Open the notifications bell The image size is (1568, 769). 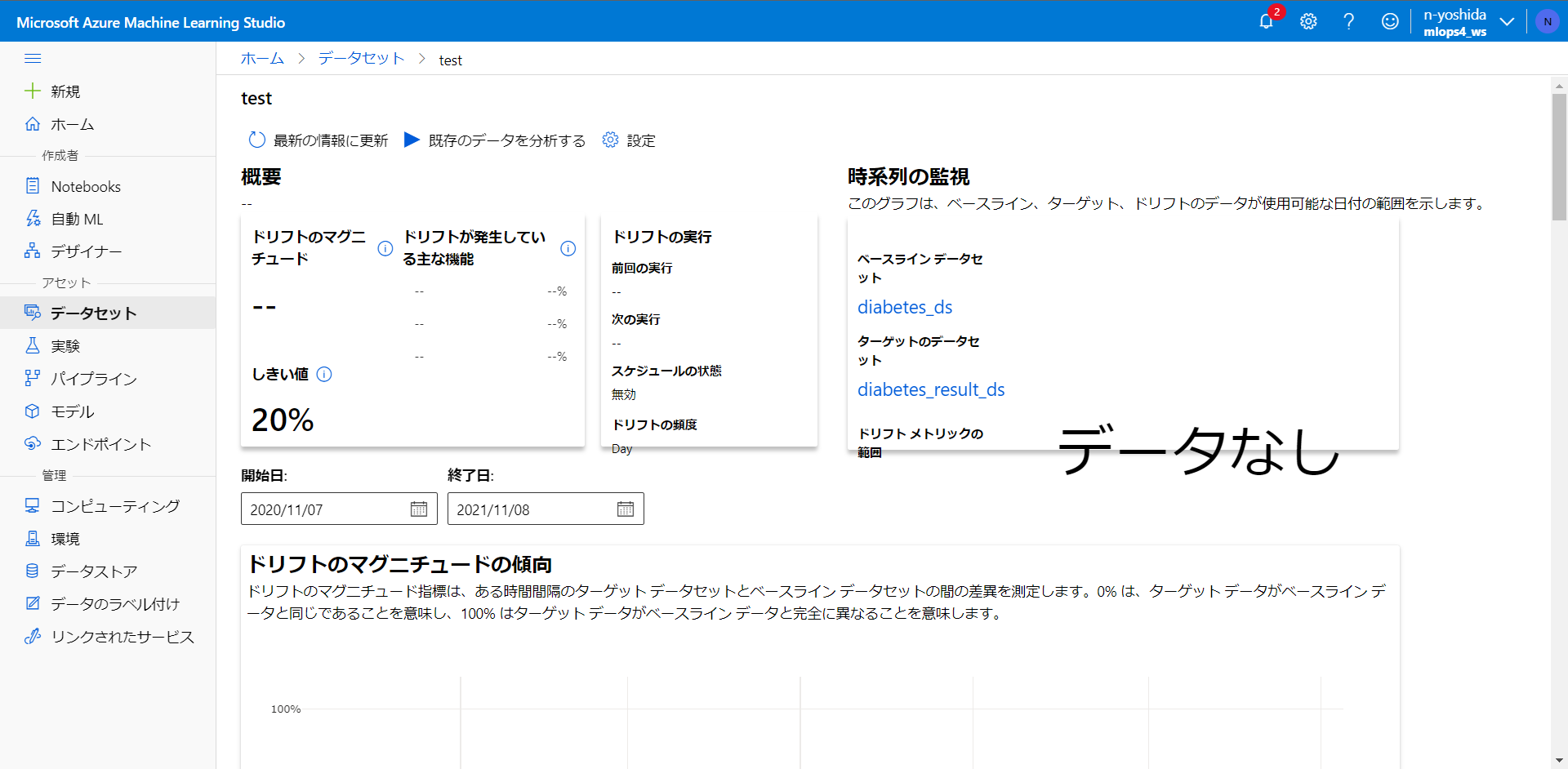pos(1267,21)
